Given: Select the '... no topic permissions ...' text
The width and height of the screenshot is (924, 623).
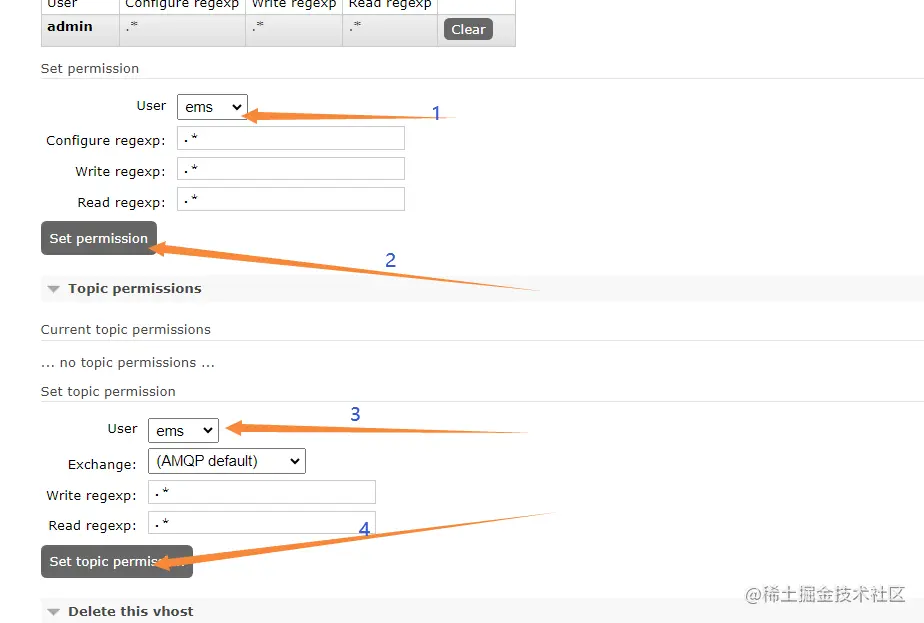Looking at the screenshot, I should coord(128,362).
